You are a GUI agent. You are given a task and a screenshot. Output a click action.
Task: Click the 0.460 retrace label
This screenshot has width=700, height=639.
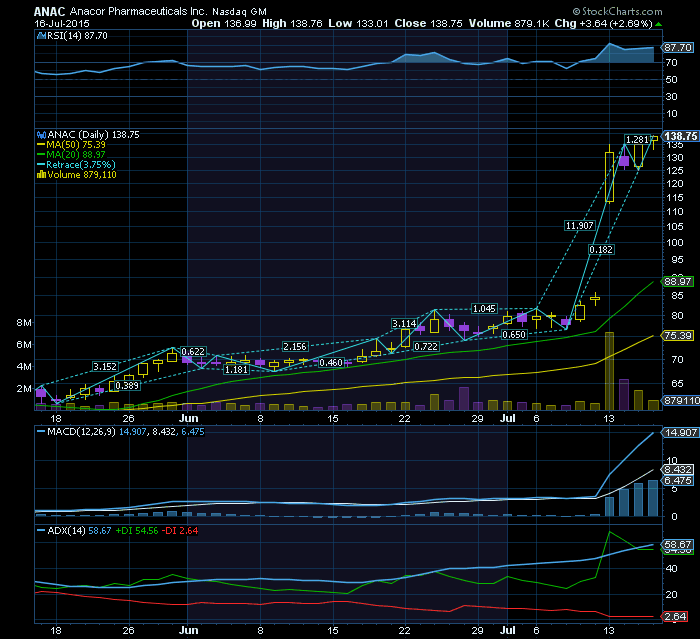[331, 363]
